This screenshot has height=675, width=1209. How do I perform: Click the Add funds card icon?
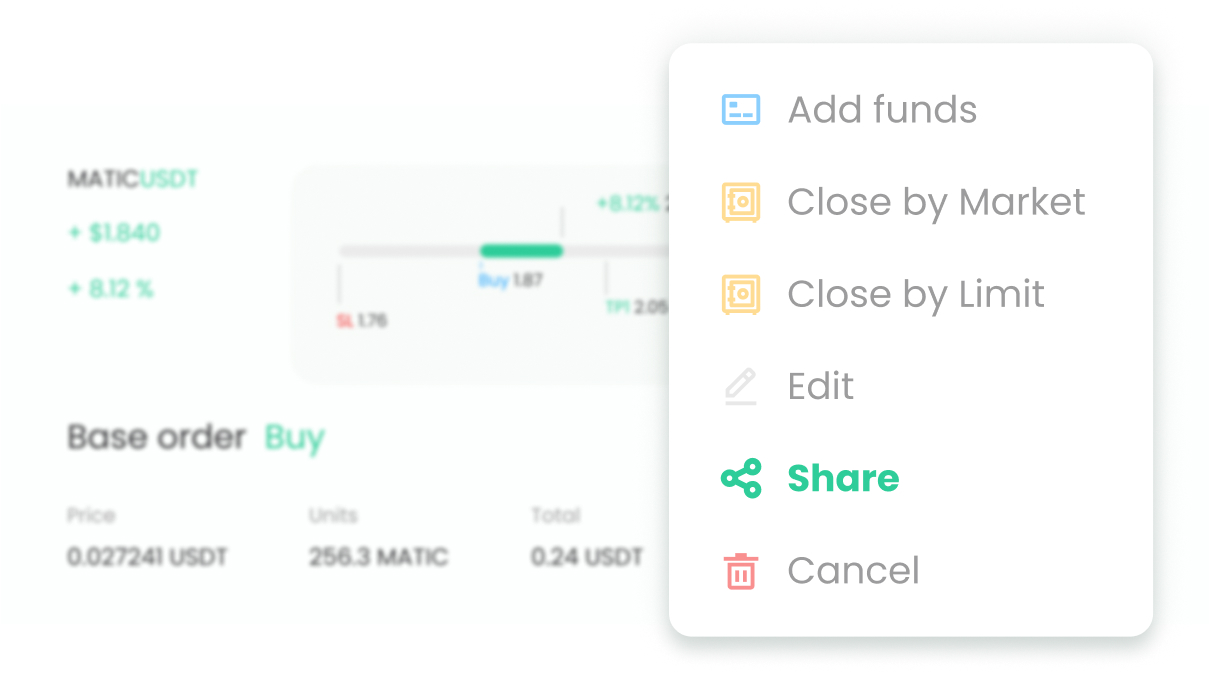[741, 109]
